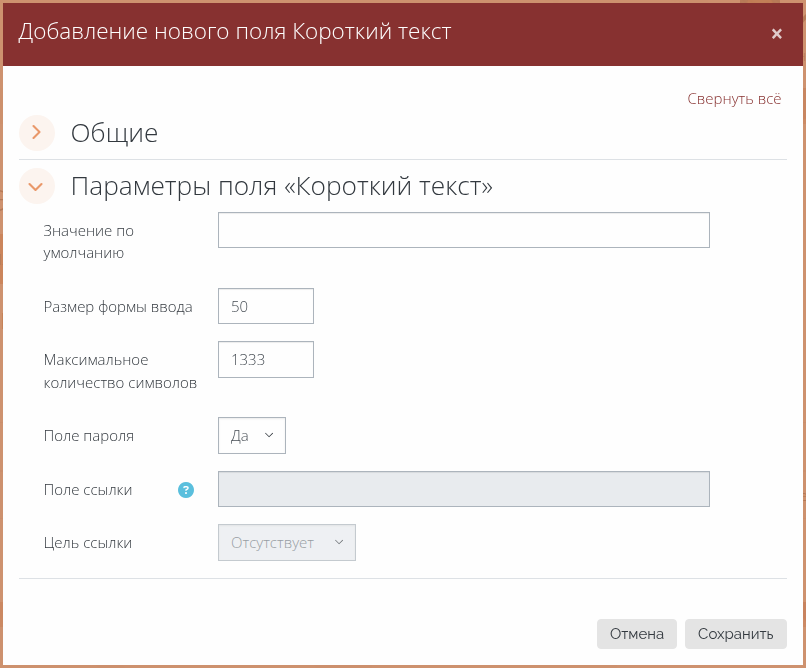This screenshot has height=668, width=806.
Task: Click the «Параметры поля «Короткий текст»» heading text
Action: [x=281, y=186]
